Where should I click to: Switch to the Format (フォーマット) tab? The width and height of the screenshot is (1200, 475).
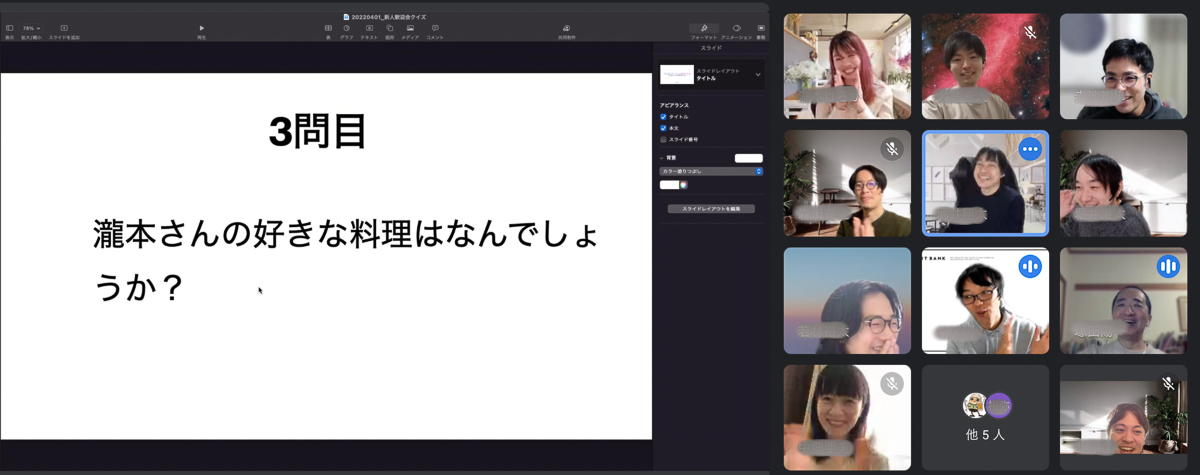(704, 31)
